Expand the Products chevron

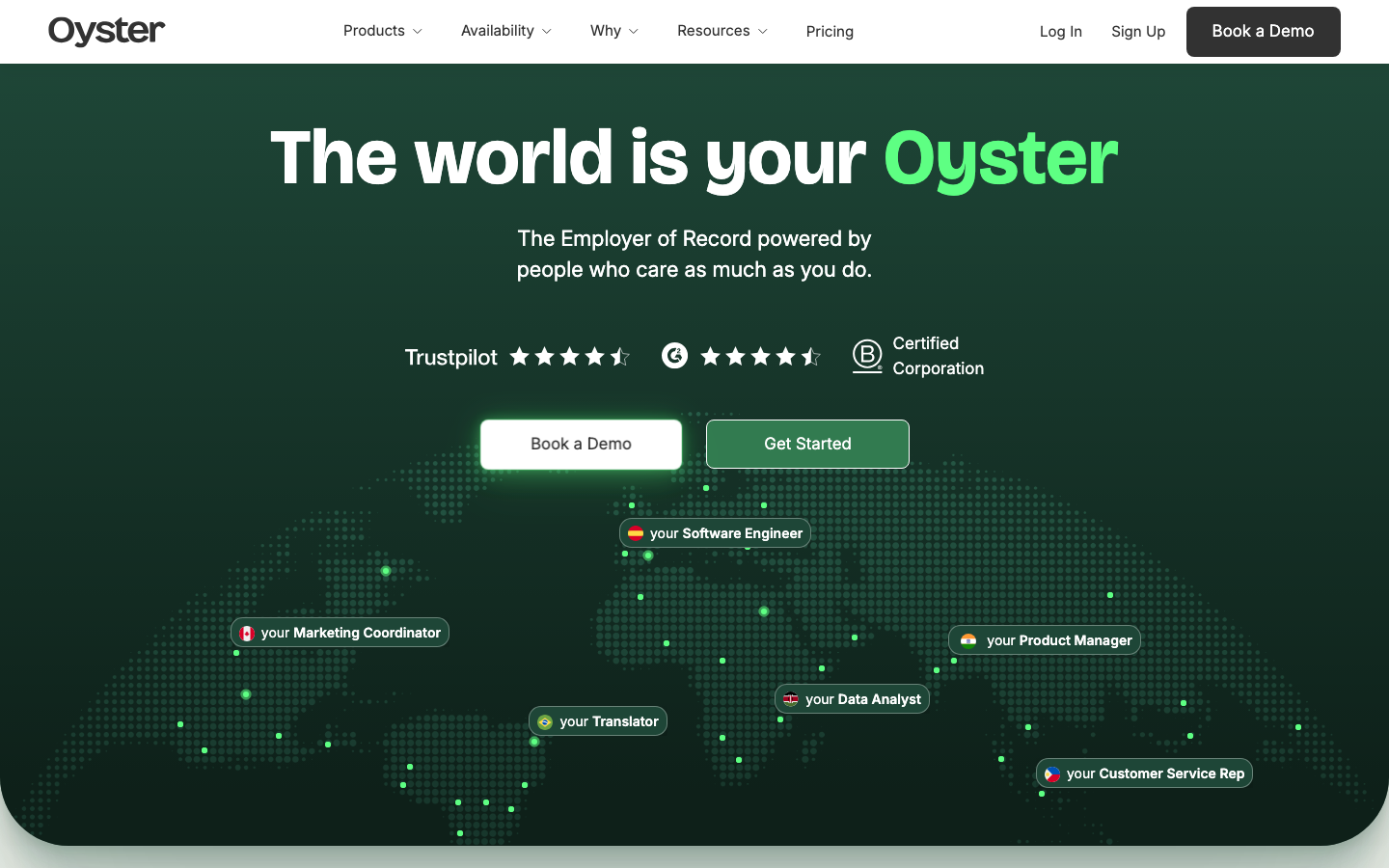pos(418,32)
